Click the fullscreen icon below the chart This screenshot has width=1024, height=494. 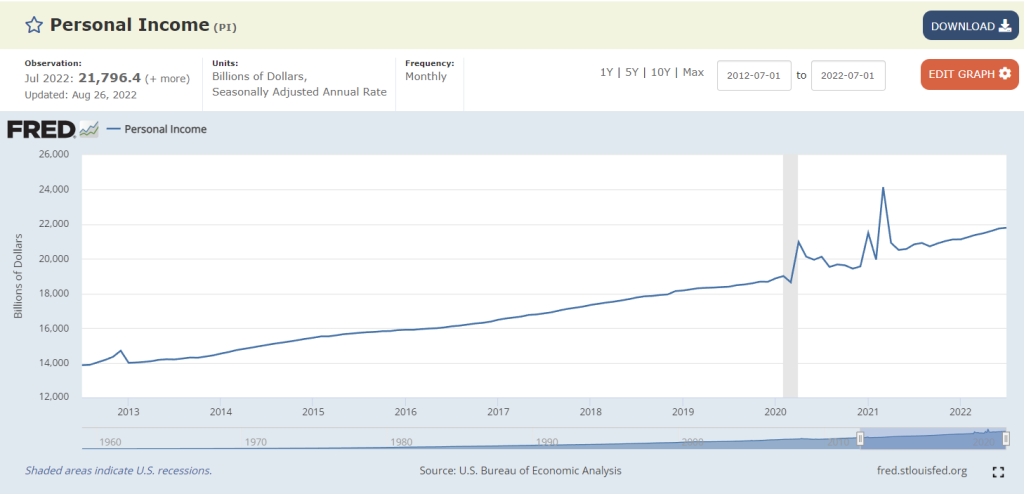tap(997, 472)
